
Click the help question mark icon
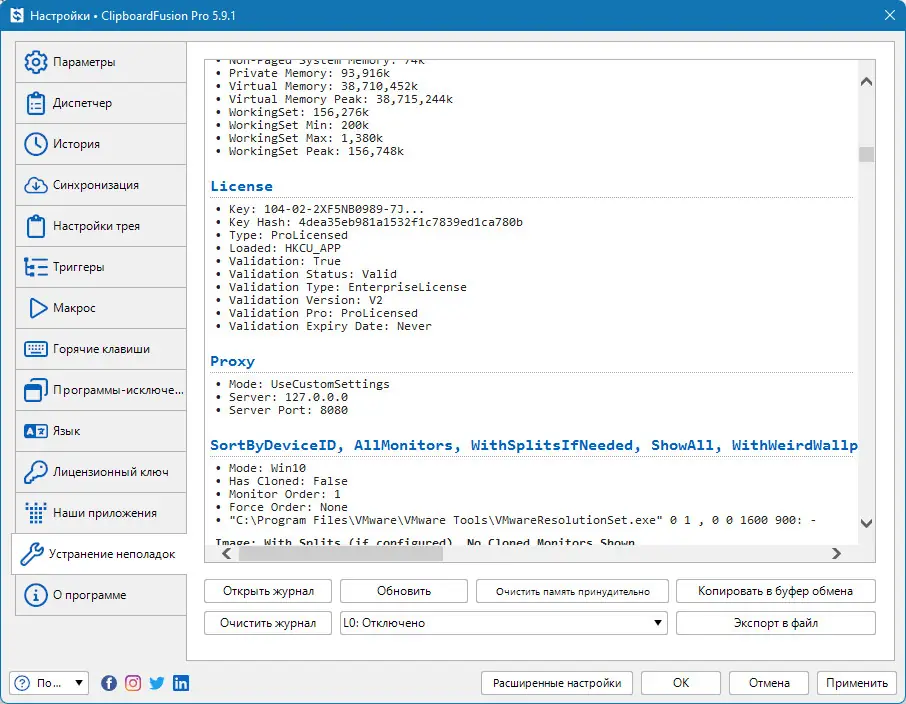[x=22, y=683]
